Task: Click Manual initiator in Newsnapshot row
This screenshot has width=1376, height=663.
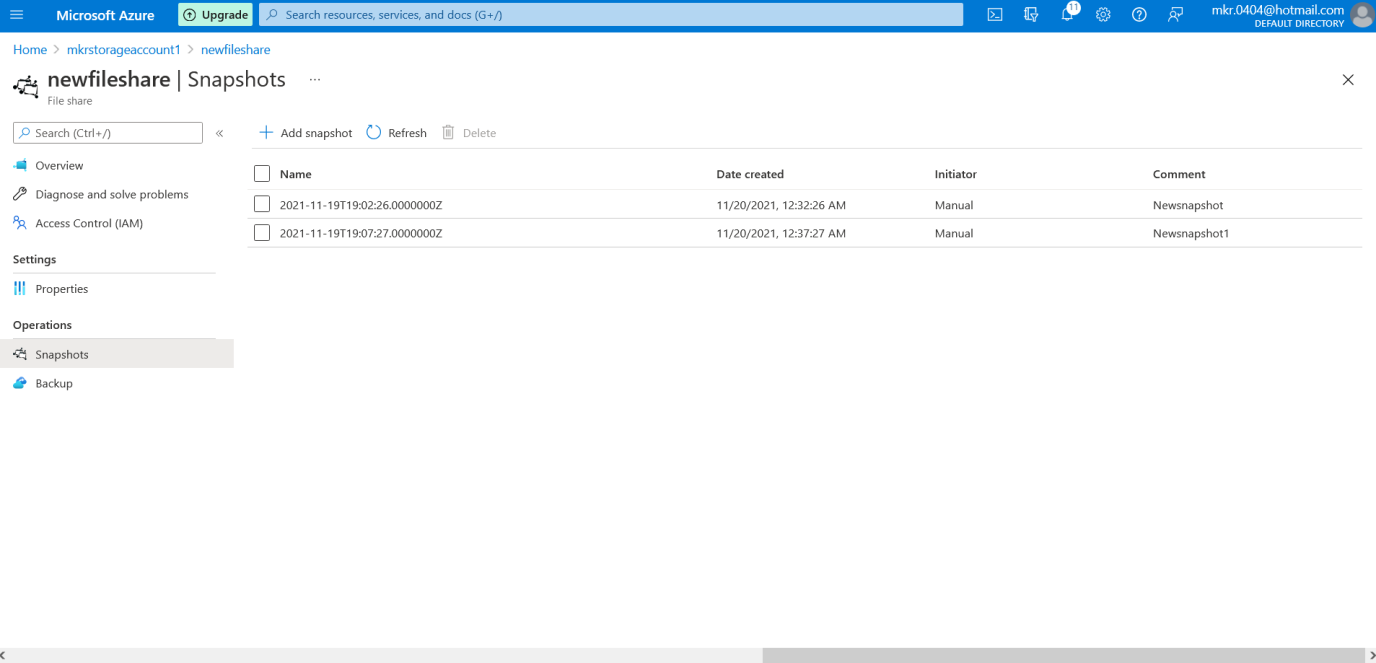Action: [954, 205]
